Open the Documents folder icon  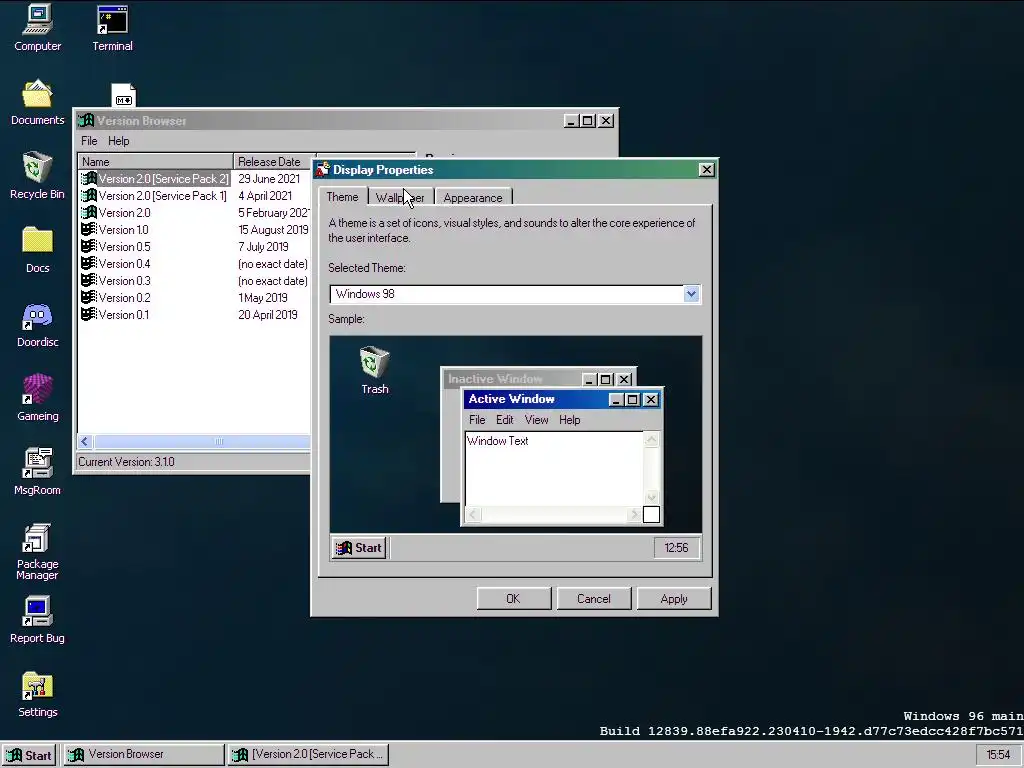click(x=37, y=101)
